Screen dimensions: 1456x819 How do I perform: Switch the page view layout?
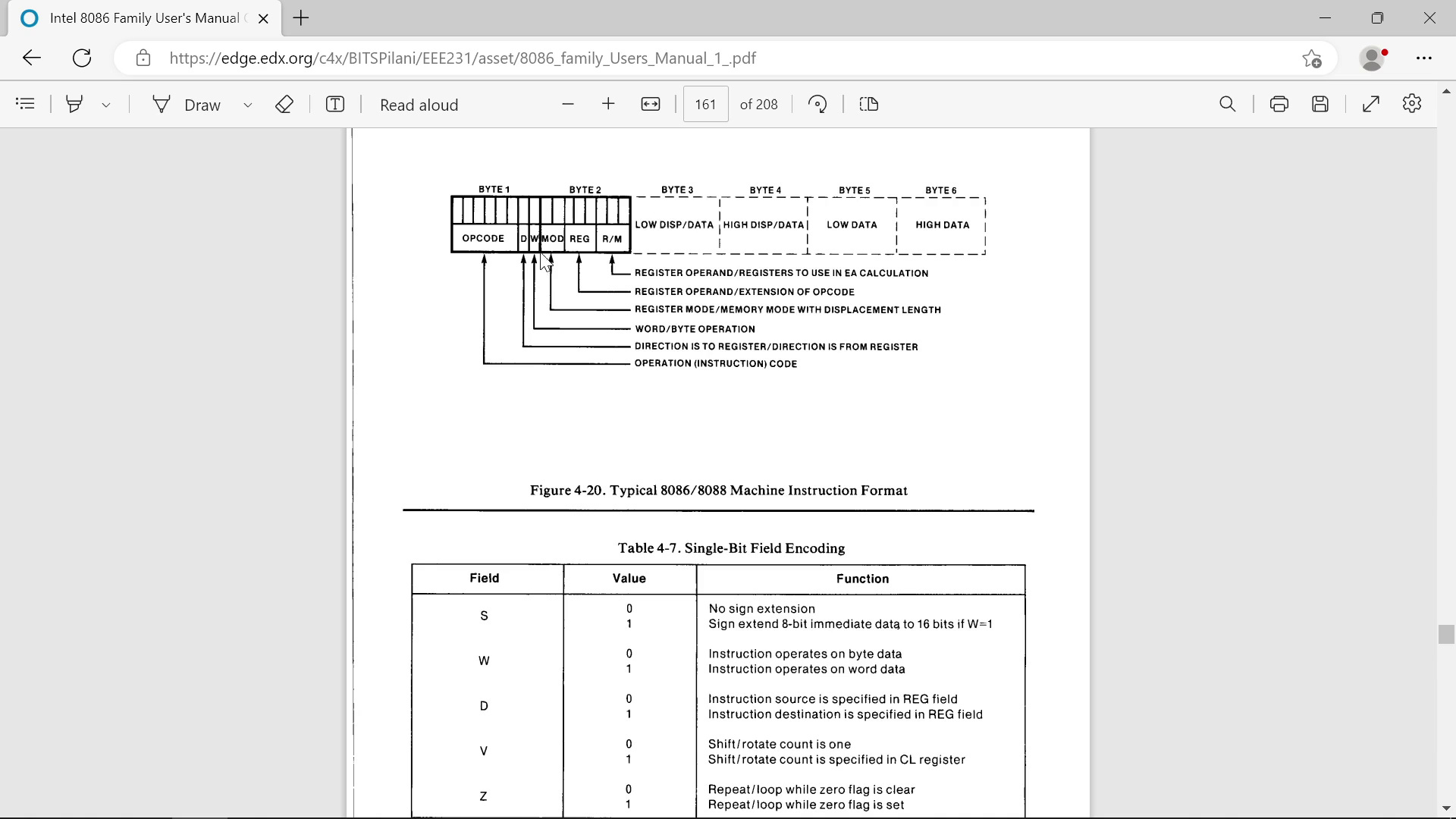point(869,104)
